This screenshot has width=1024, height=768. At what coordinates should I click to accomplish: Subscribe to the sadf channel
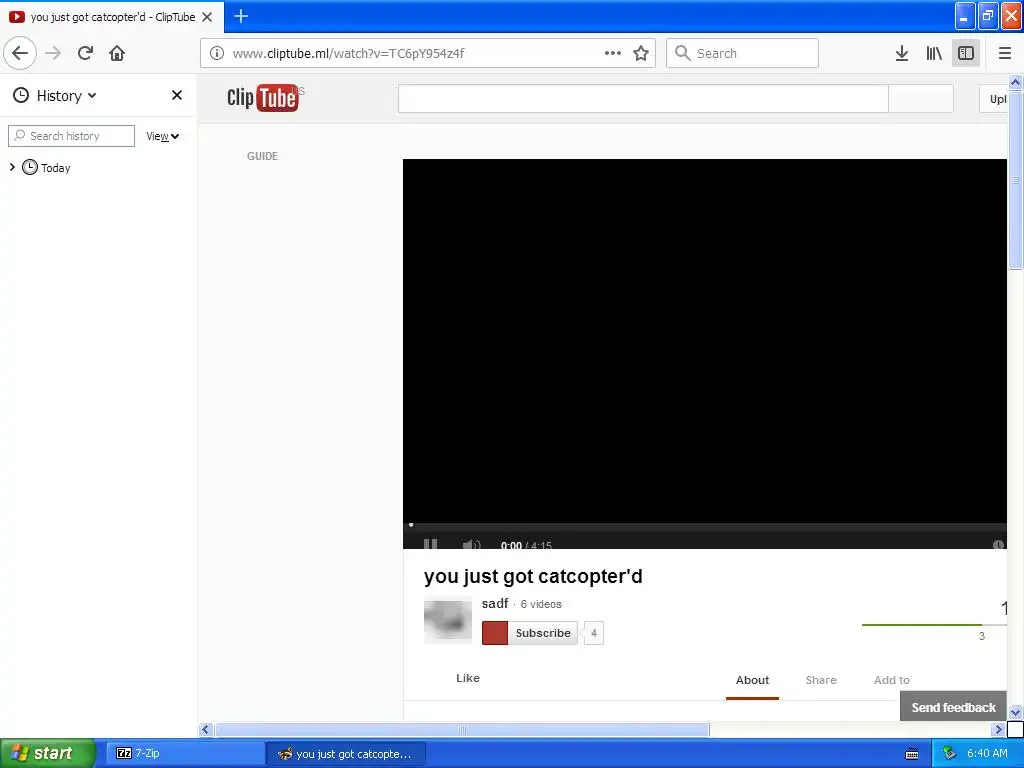point(530,633)
